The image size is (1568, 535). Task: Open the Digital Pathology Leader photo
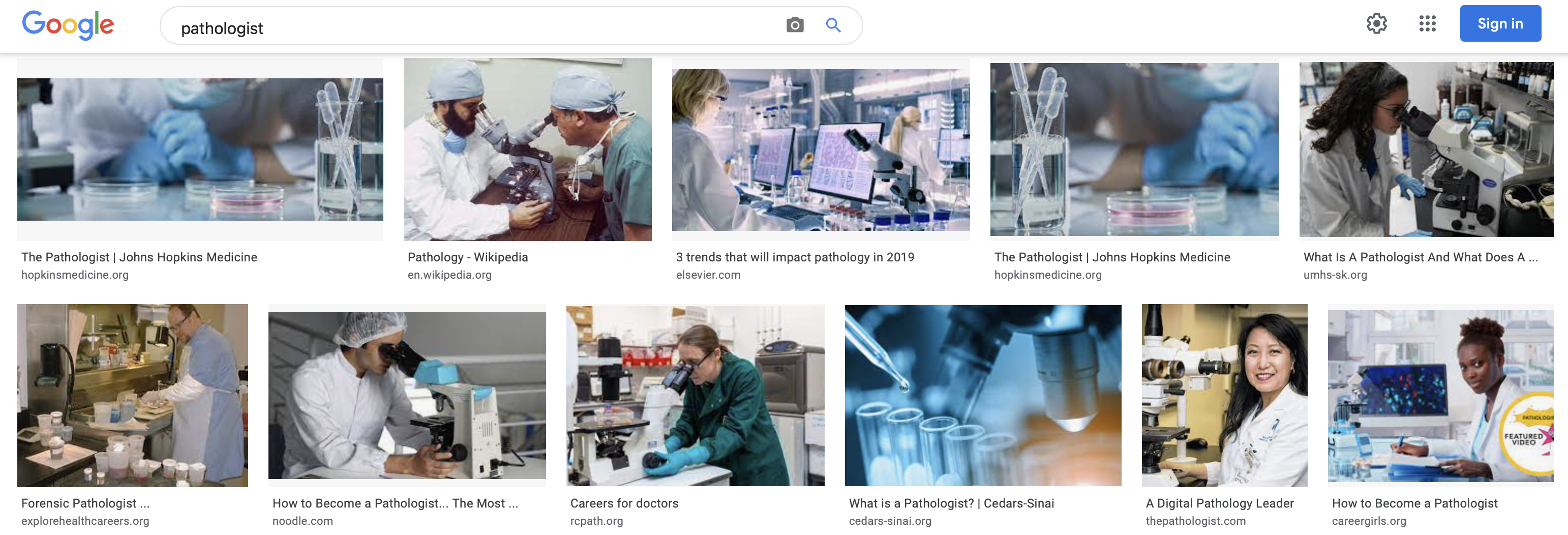click(x=1224, y=395)
